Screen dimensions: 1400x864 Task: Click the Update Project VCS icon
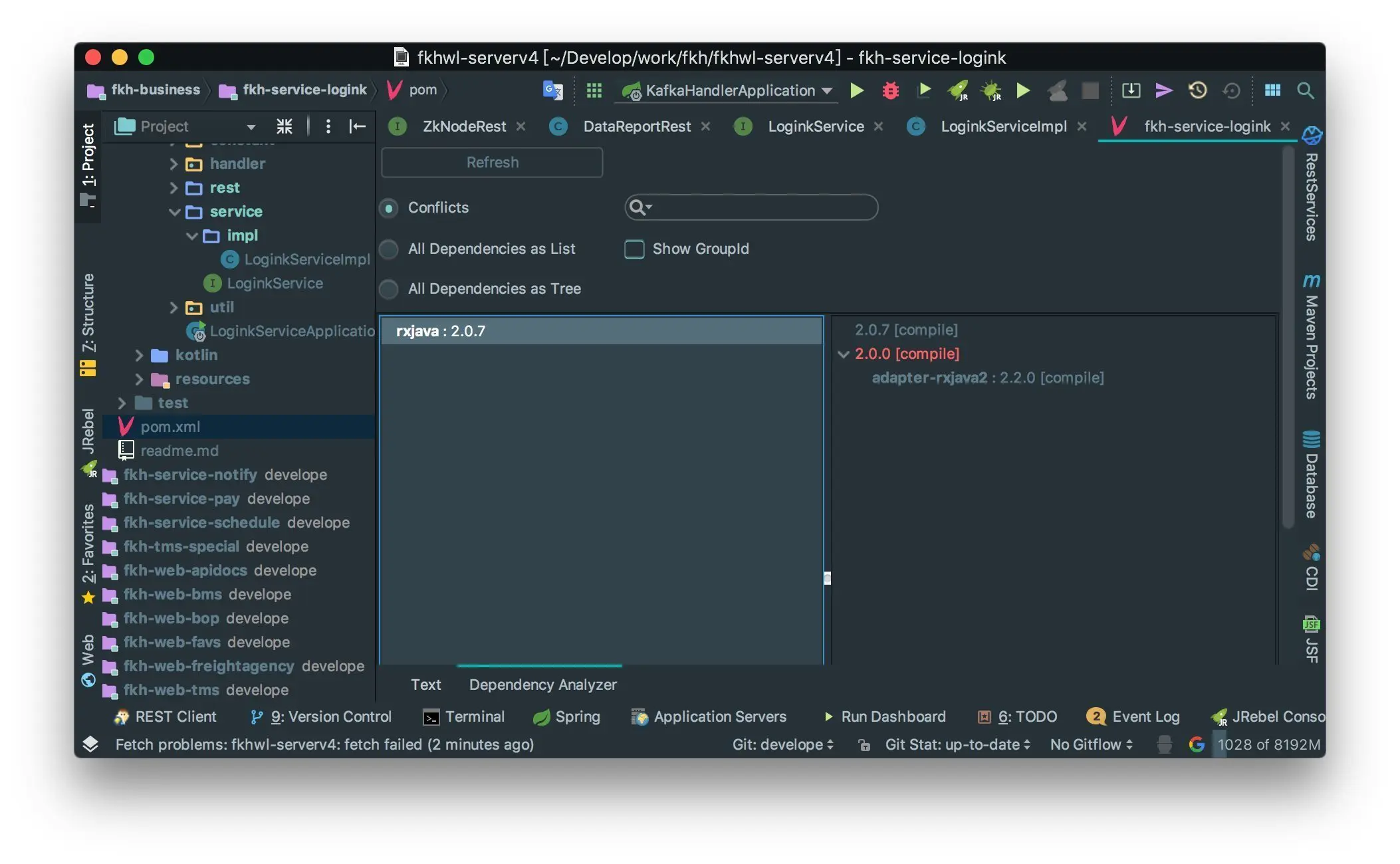[x=1131, y=90]
